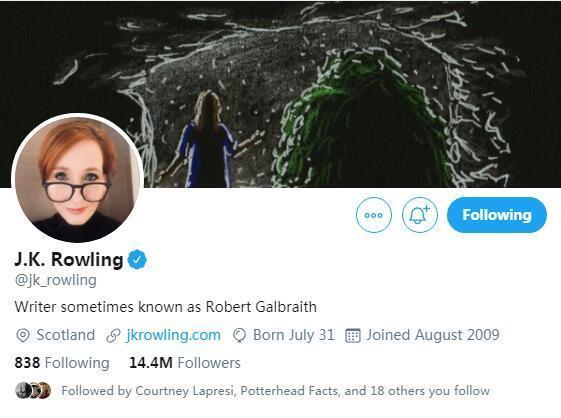Click the birthday balloon icon
The height and width of the screenshot is (418, 561).
click(239, 336)
